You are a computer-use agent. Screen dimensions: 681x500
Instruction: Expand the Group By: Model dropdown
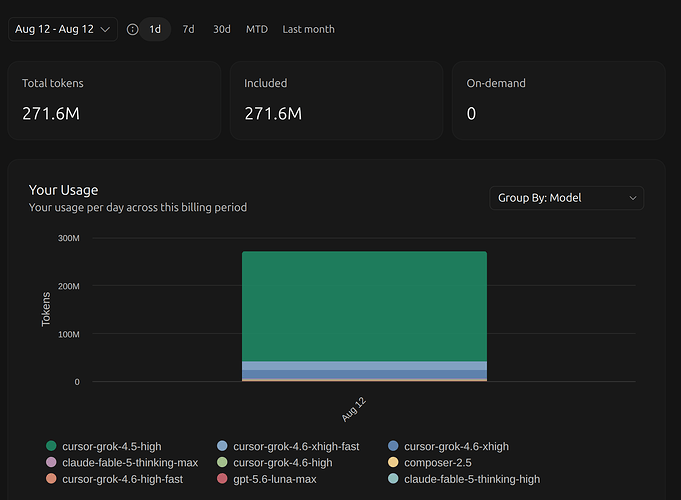pos(566,198)
